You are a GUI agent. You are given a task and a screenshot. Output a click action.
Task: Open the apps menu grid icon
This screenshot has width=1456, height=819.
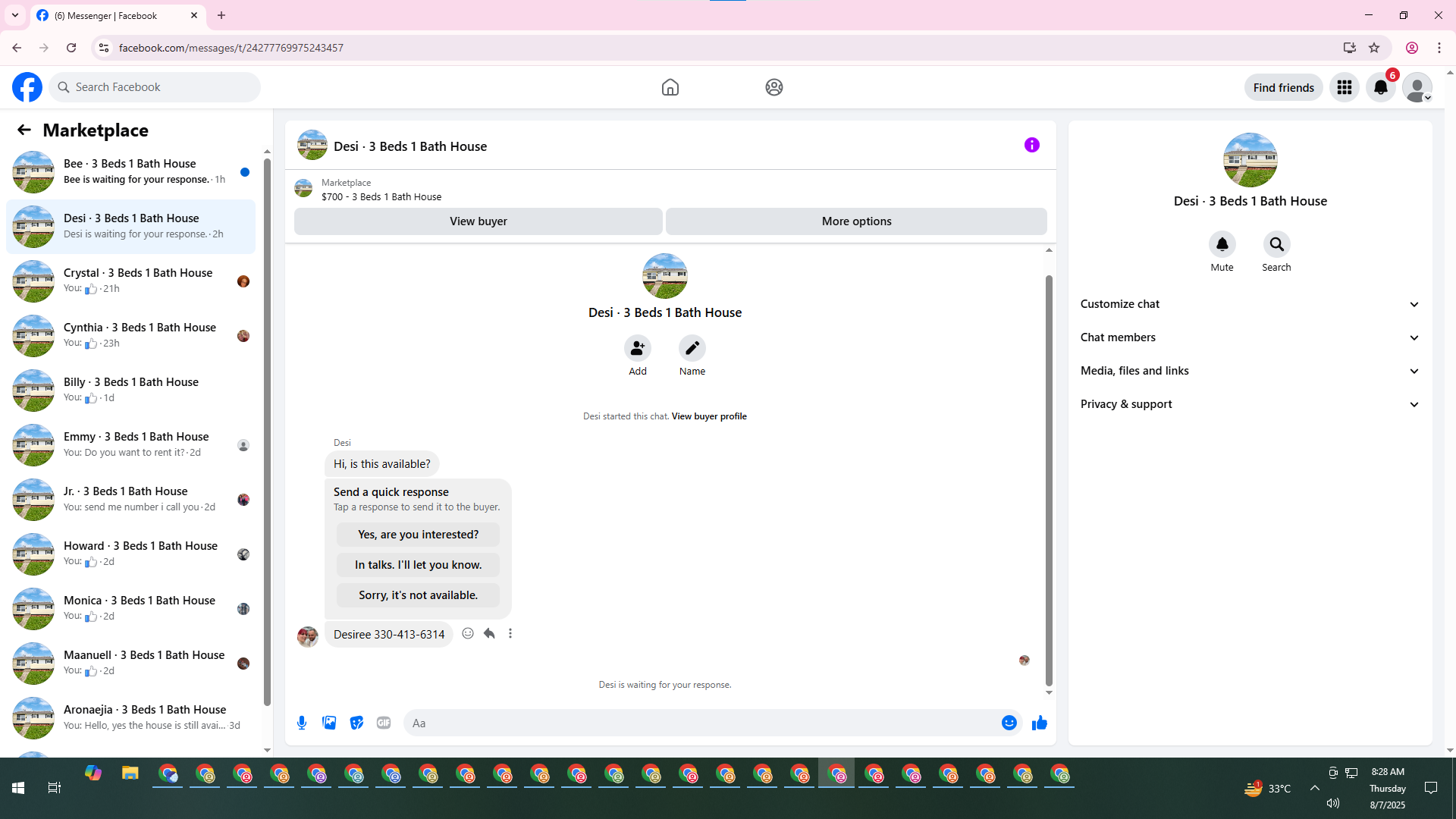click(x=1345, y=87)
